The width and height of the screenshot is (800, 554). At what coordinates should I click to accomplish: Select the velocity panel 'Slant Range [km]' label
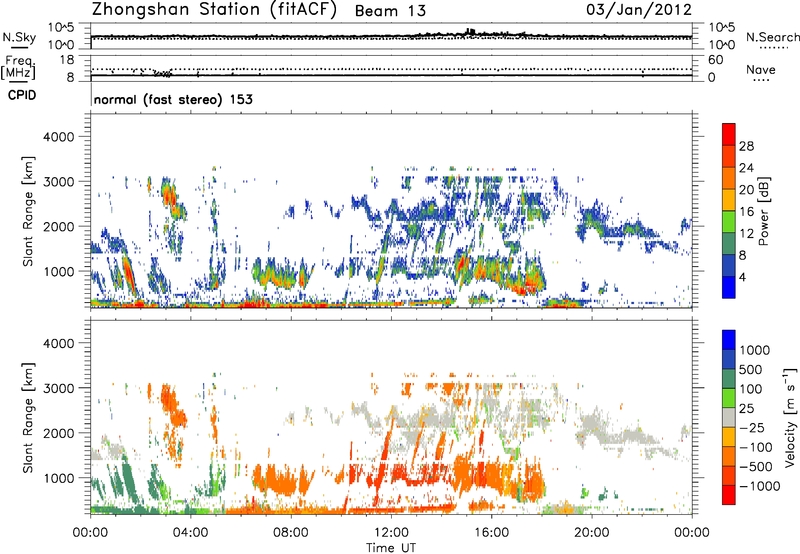(x=28, y=418)
